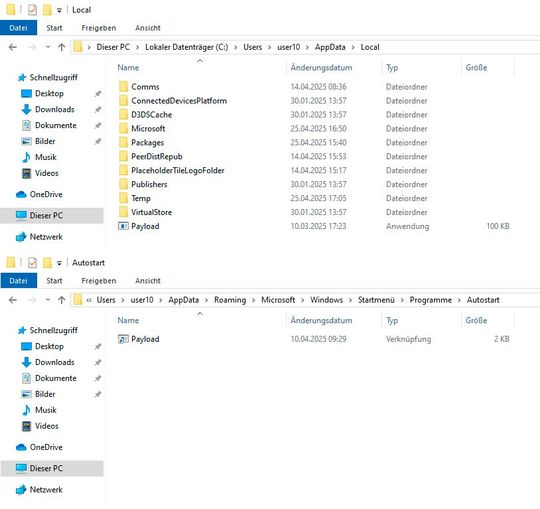The image size is (540, 509).
Task: Open Freigeben tab in Local window
Action: pyautogui.click(x=99, y=28)
